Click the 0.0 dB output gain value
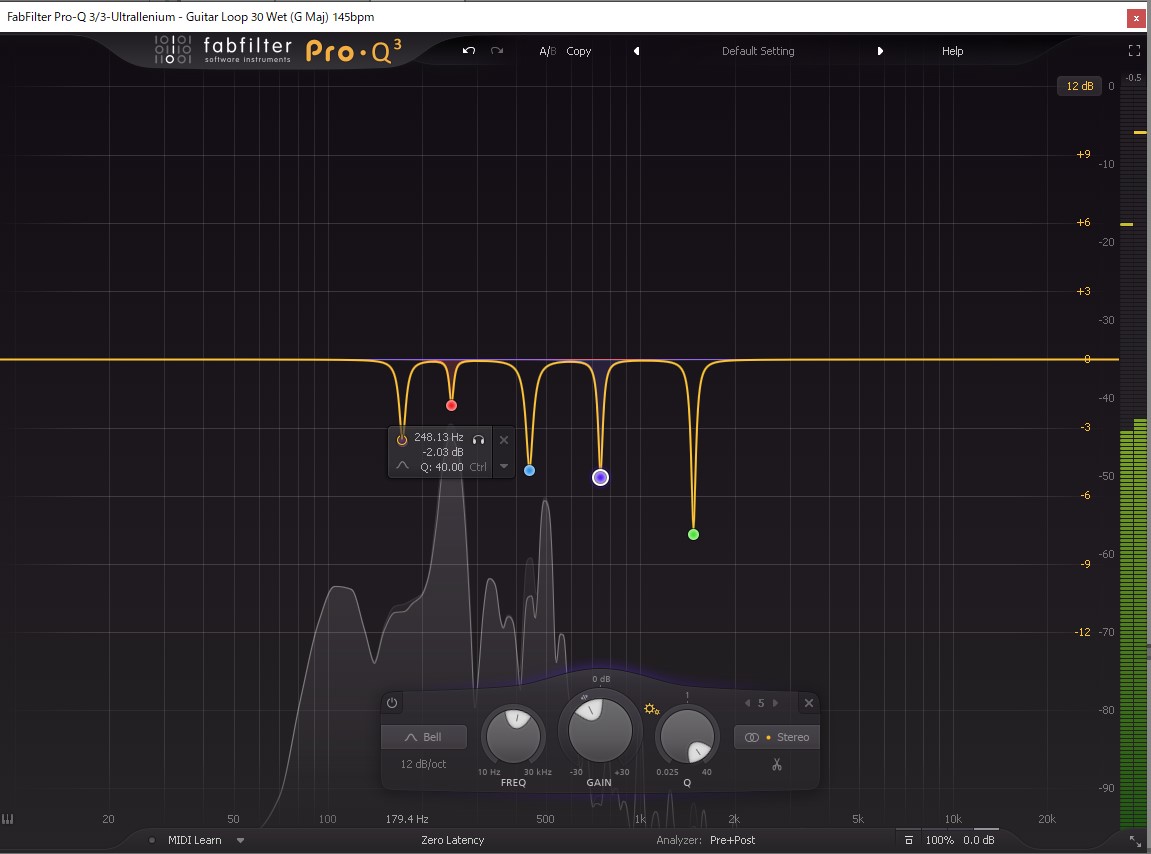Viewport: 1151px width, 854px height. pos(978,840)
